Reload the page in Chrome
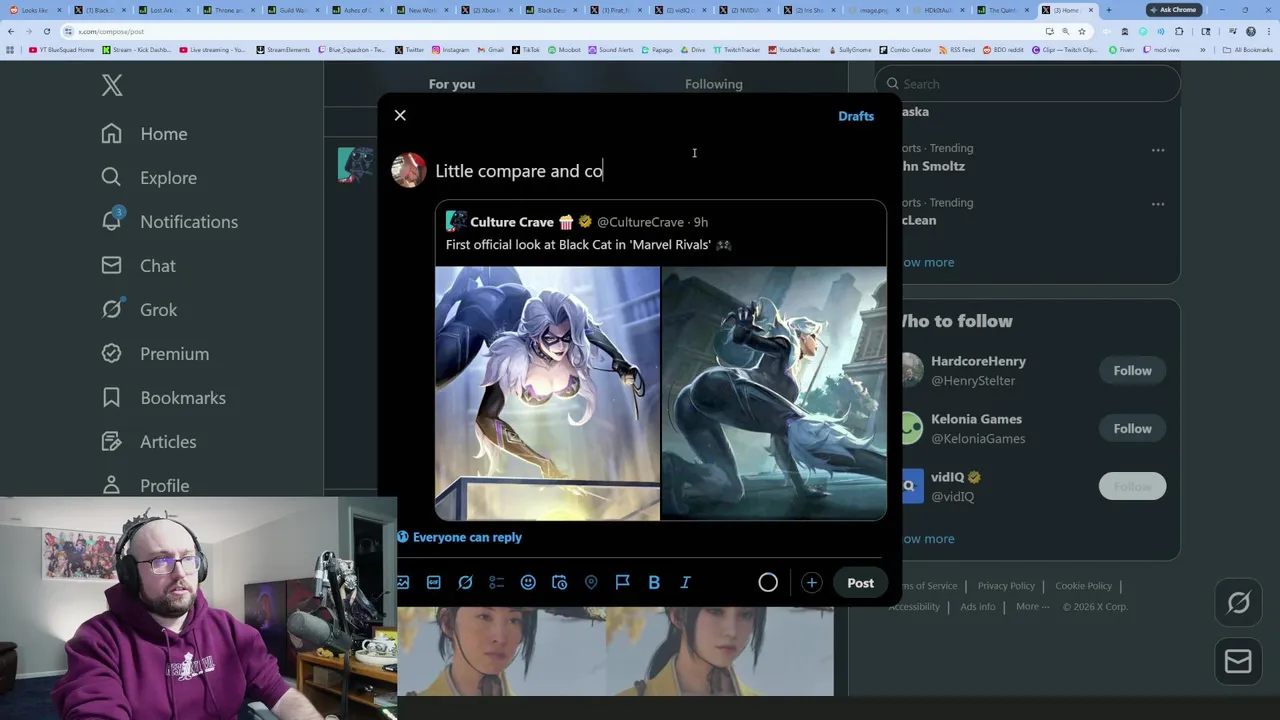 click(x=46, y=31)
